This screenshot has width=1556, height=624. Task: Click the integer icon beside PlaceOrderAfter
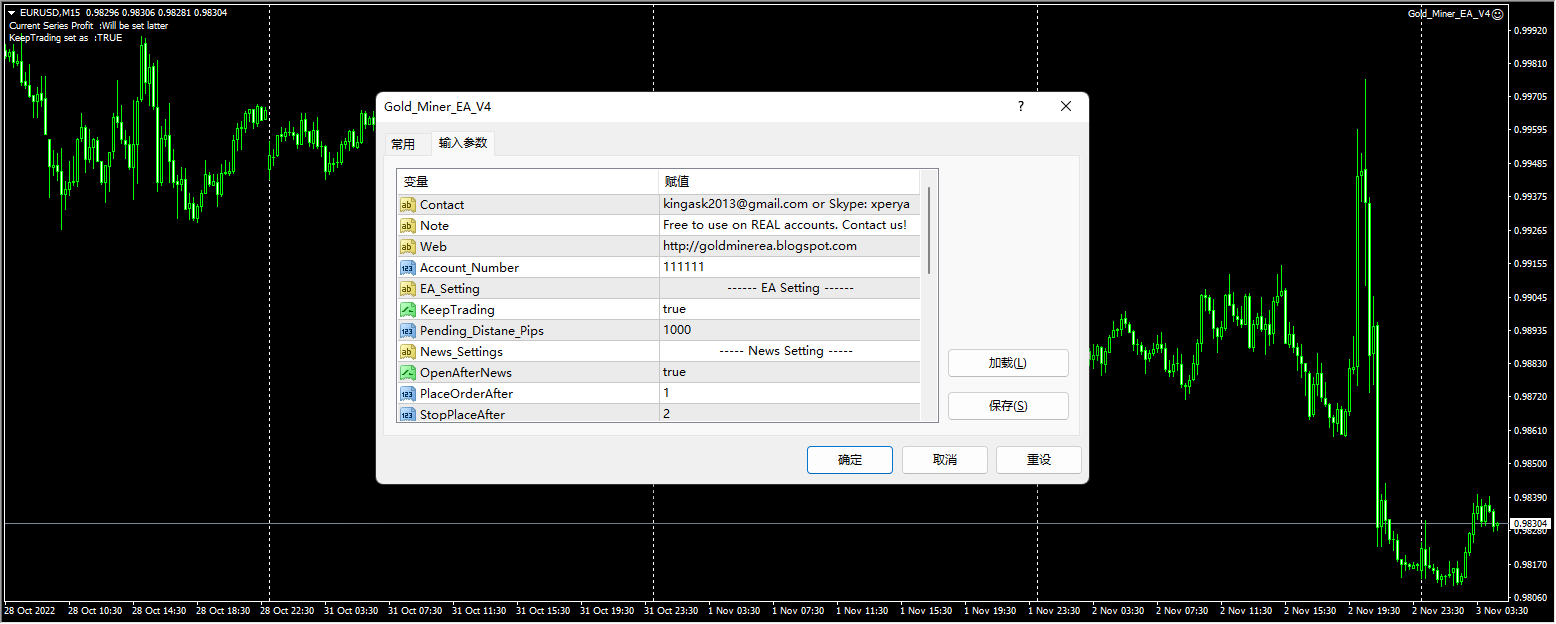click(x=407, y=394)
